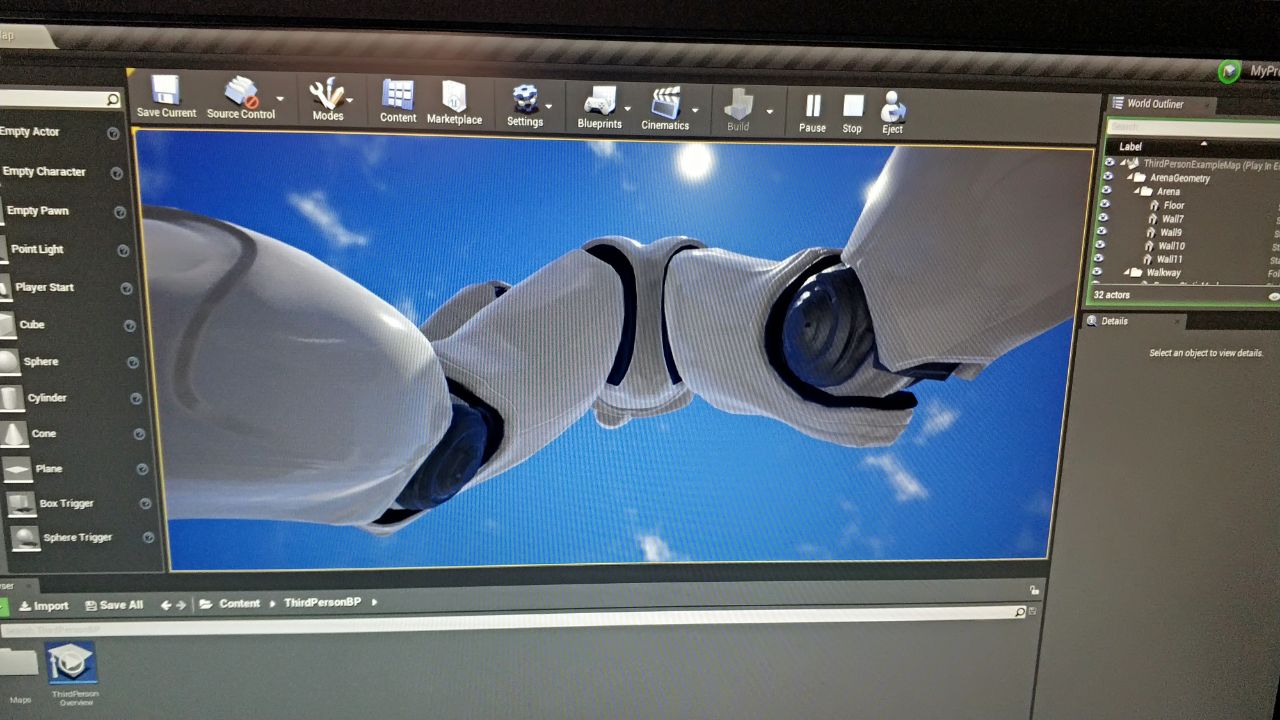Screen dimensions: 1280x720
Task: Open the Settings dropdown arrow
Action: (x=549, y=105)
